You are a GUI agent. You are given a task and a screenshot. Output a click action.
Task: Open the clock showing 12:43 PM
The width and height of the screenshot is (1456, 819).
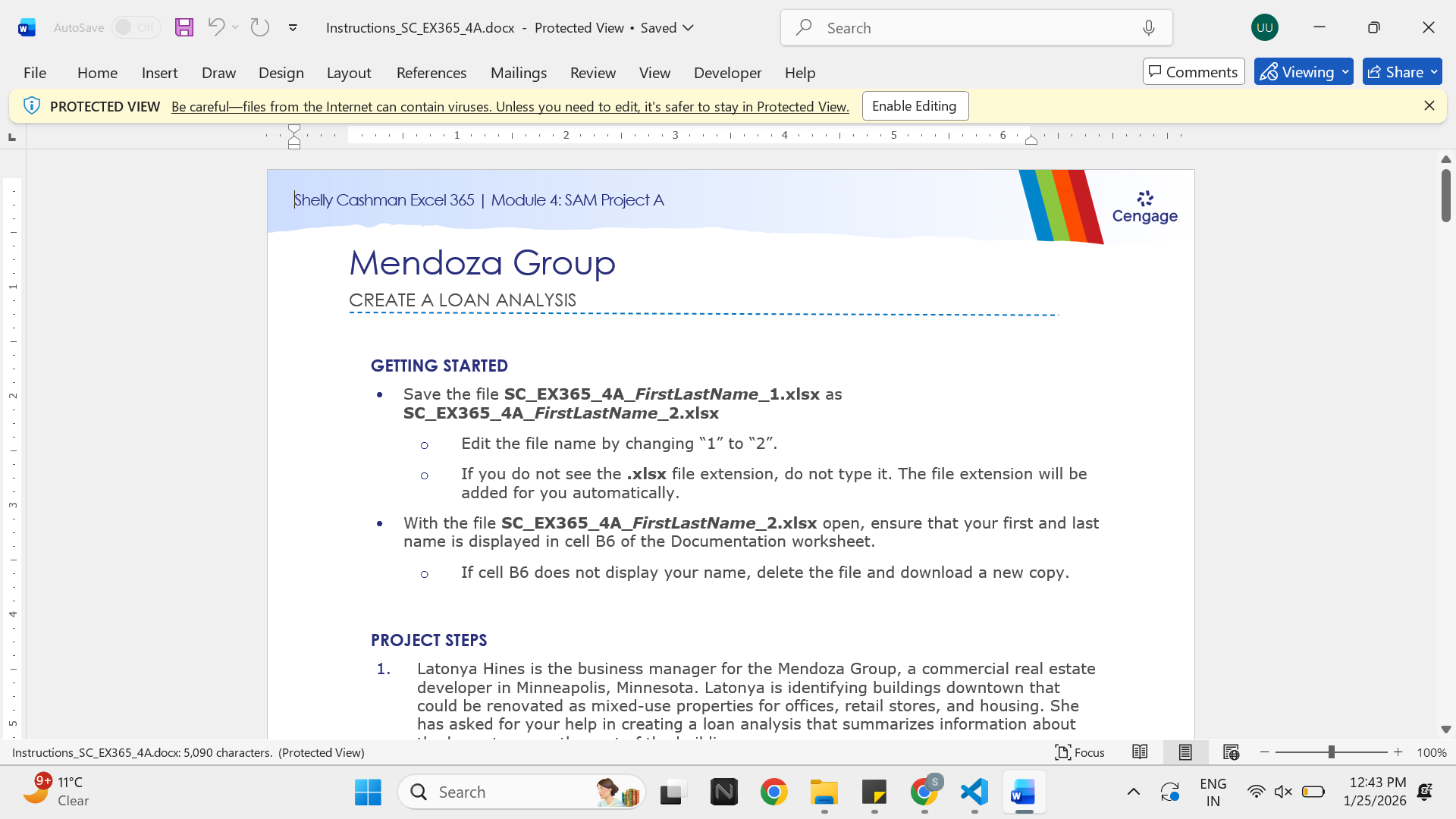pos(1375,792)
